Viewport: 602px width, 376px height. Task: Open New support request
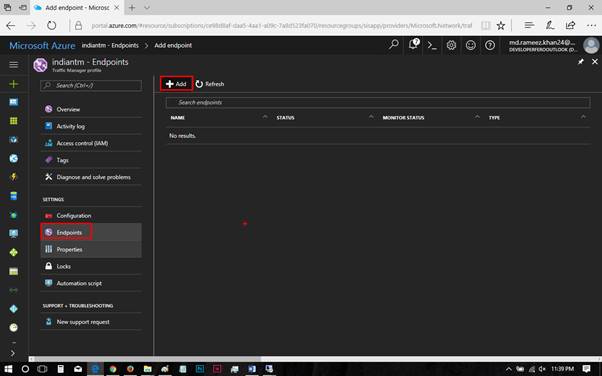91,322
